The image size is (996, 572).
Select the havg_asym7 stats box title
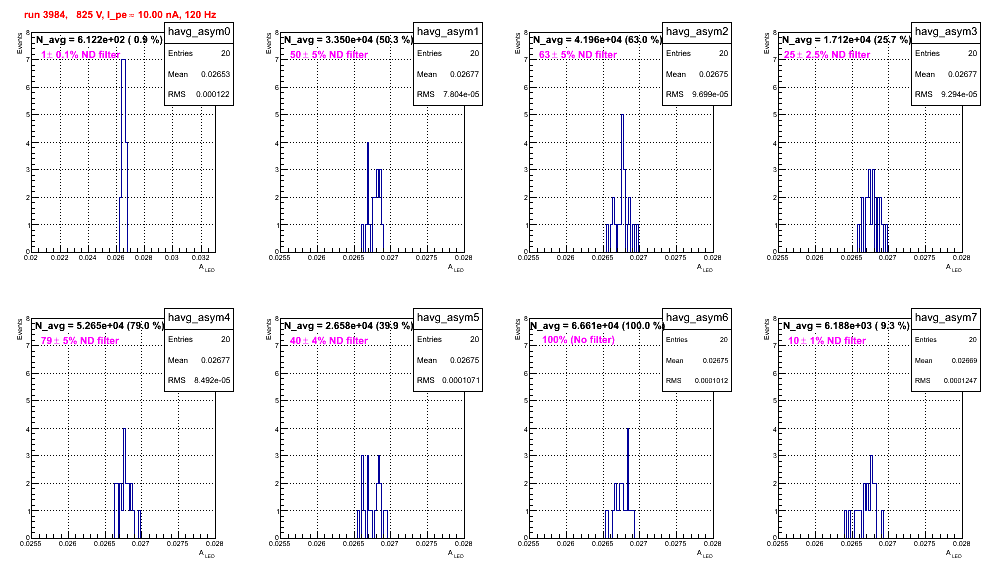point(946,317)
